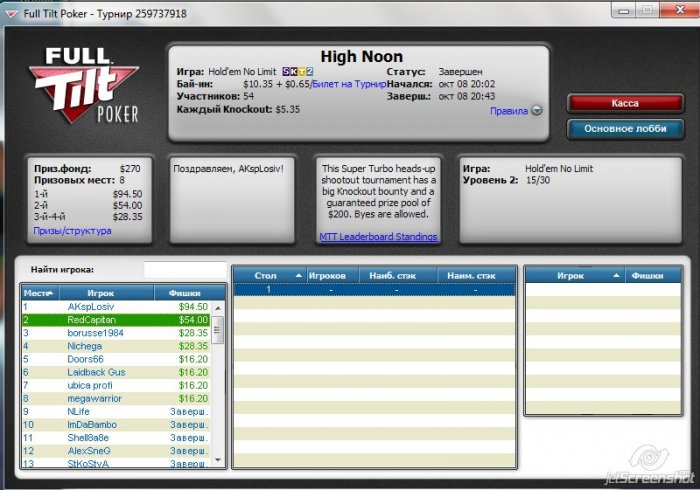This screenshot has height=490, width=700.
Task: Open the Правила rules link
Action: [x=509, y=111]
